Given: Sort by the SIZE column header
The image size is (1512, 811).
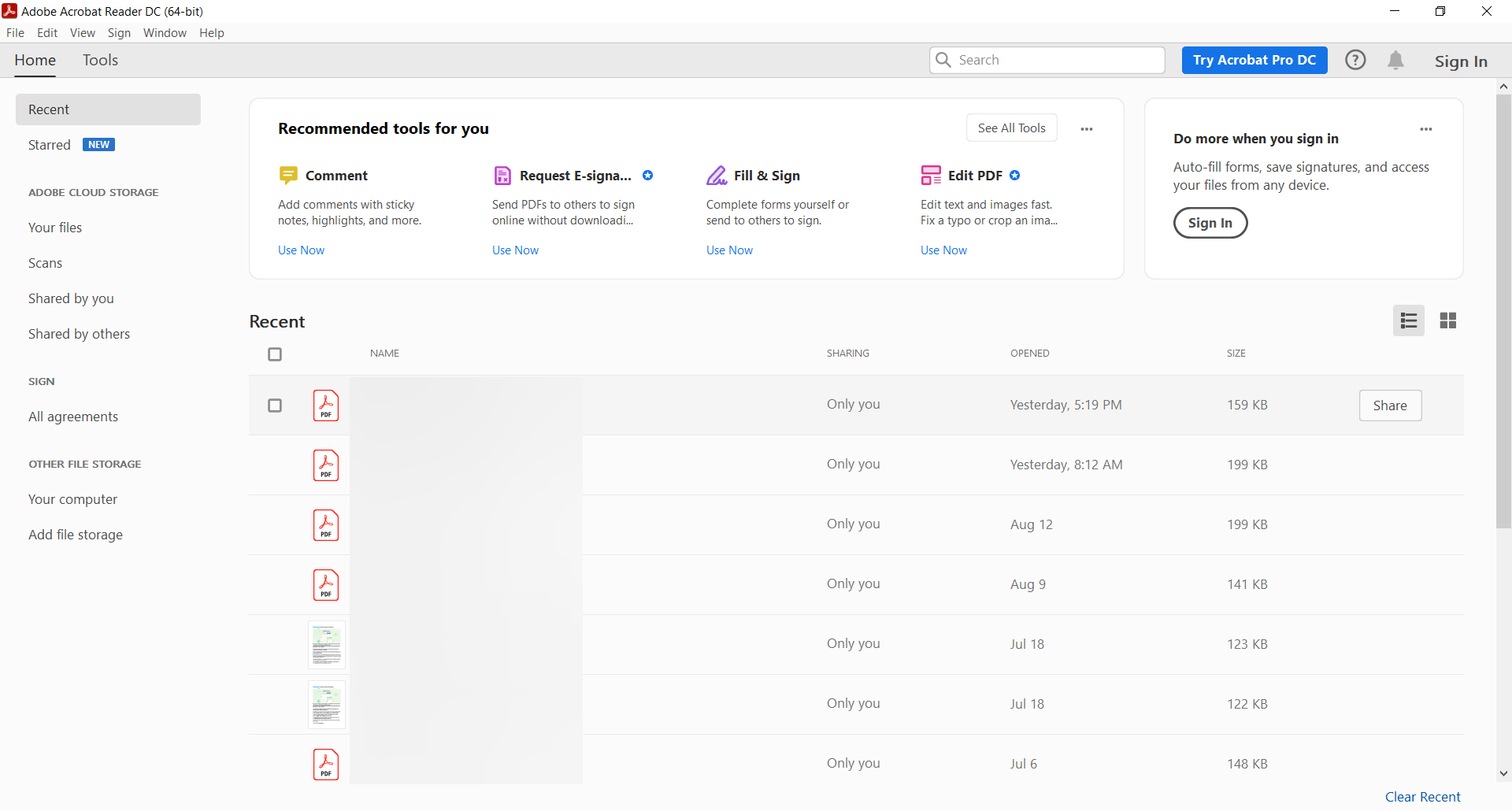Looking at the screenshot, I should coord(1236,354).
